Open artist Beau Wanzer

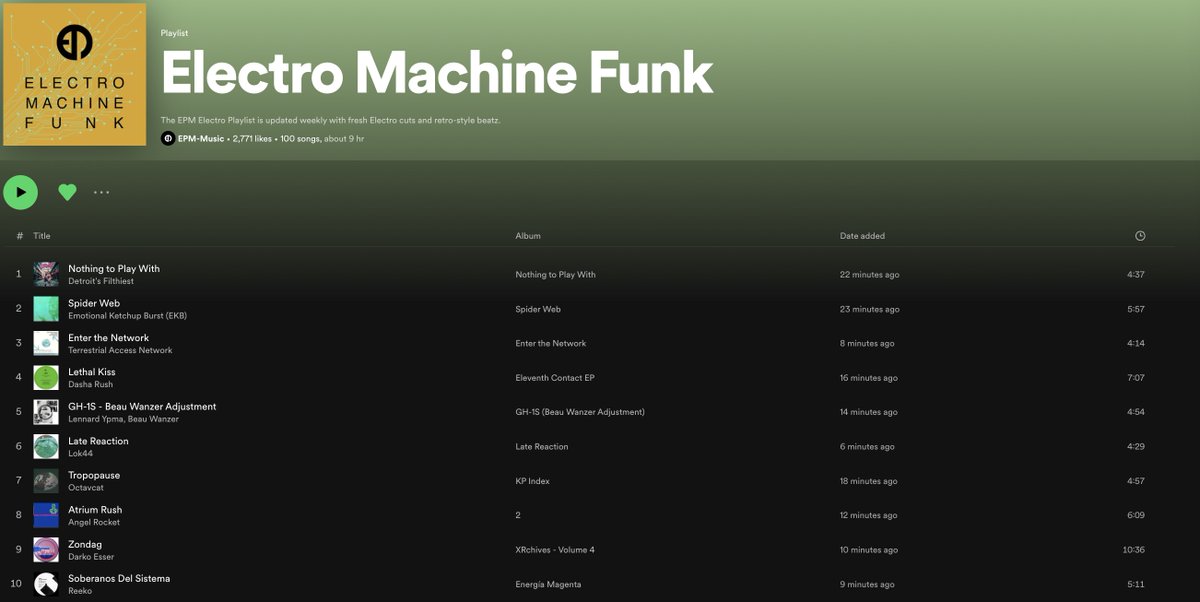click(x=154, y=420)
